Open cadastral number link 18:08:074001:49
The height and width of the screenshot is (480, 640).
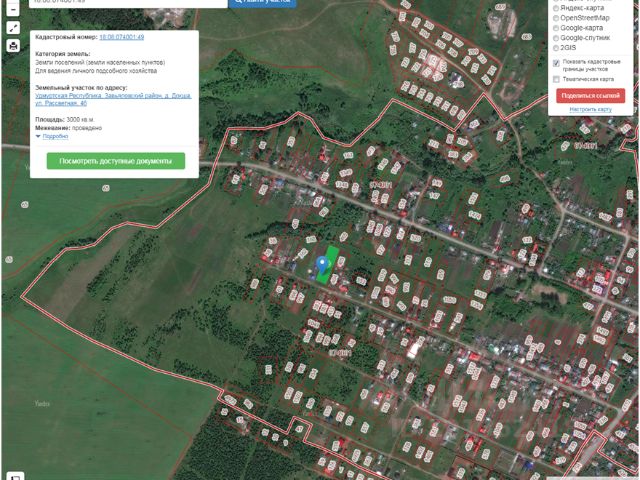pos(121,37)
